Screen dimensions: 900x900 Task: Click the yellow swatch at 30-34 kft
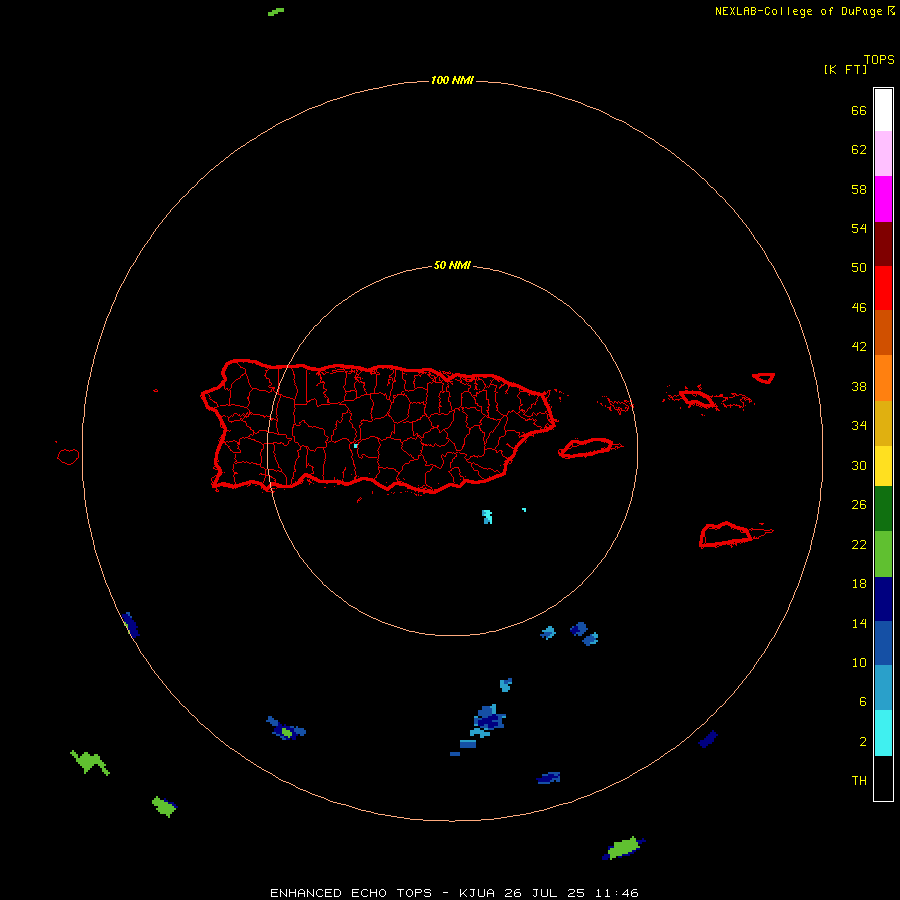click(883, 466)
